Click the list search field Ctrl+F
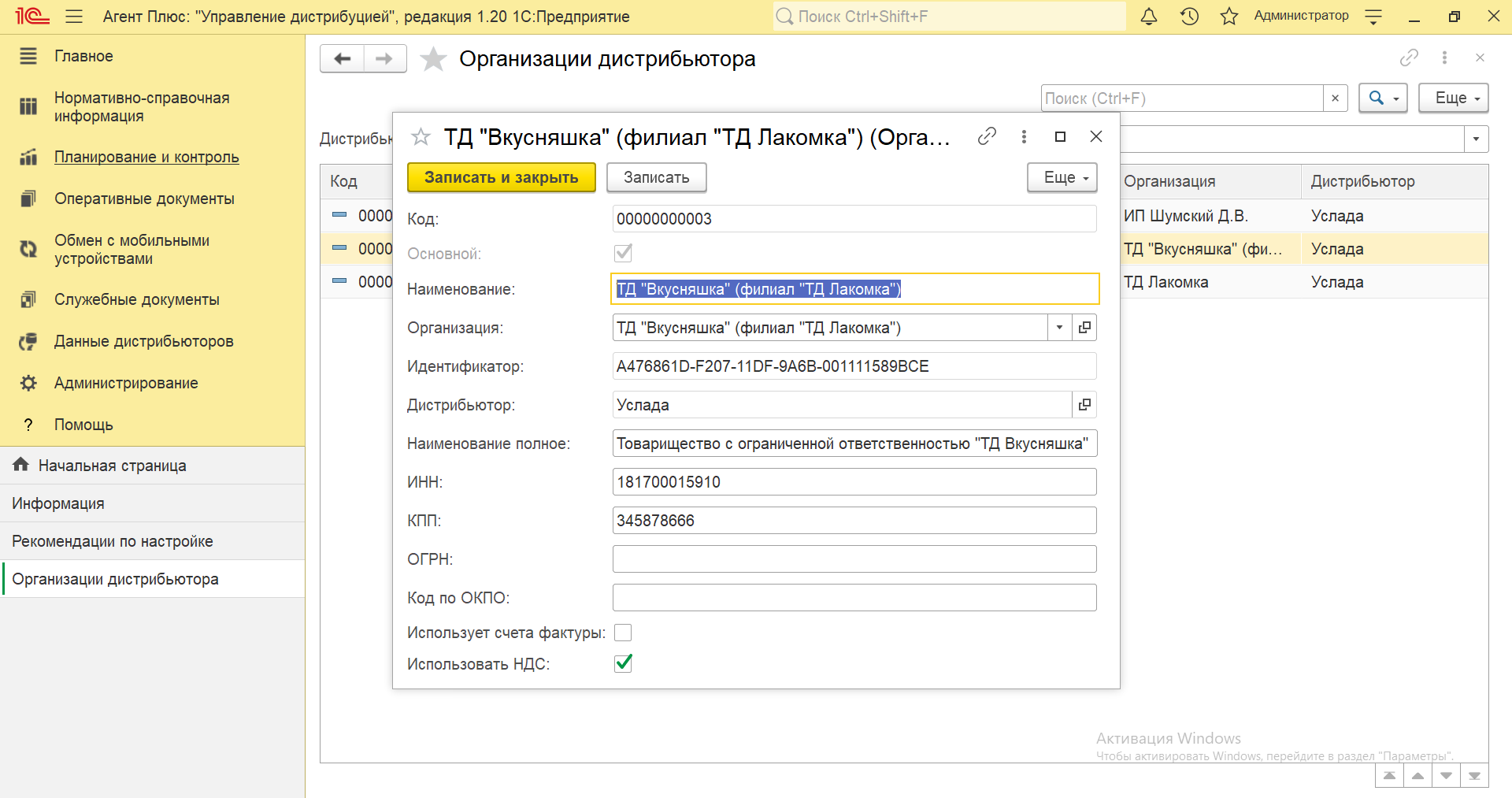The width and height of the screenshot is (1512, 798). (1182, 98)
